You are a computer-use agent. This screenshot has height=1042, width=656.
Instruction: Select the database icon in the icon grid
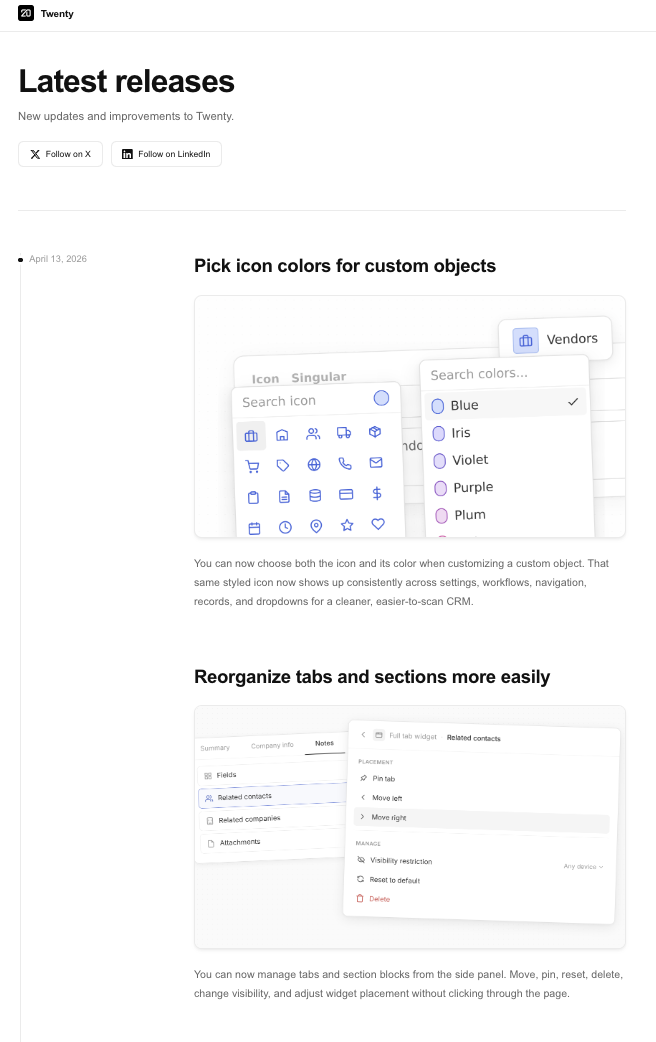coord(315,495)
